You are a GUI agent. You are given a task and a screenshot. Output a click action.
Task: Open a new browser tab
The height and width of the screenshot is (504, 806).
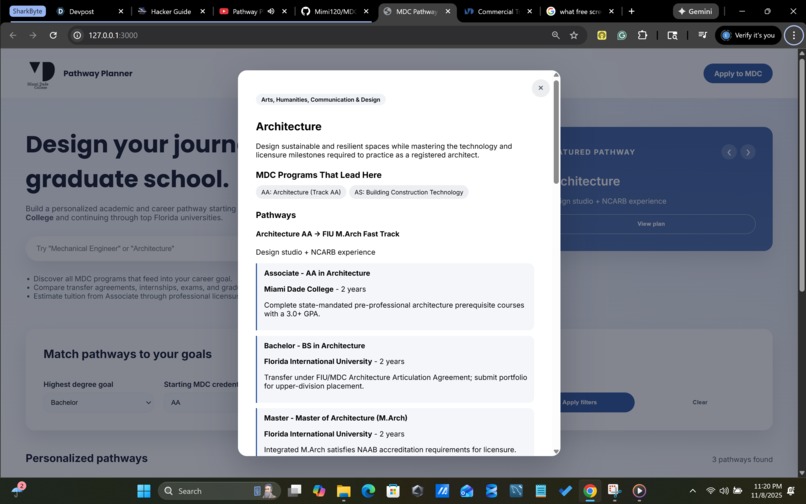coord(631,11)
